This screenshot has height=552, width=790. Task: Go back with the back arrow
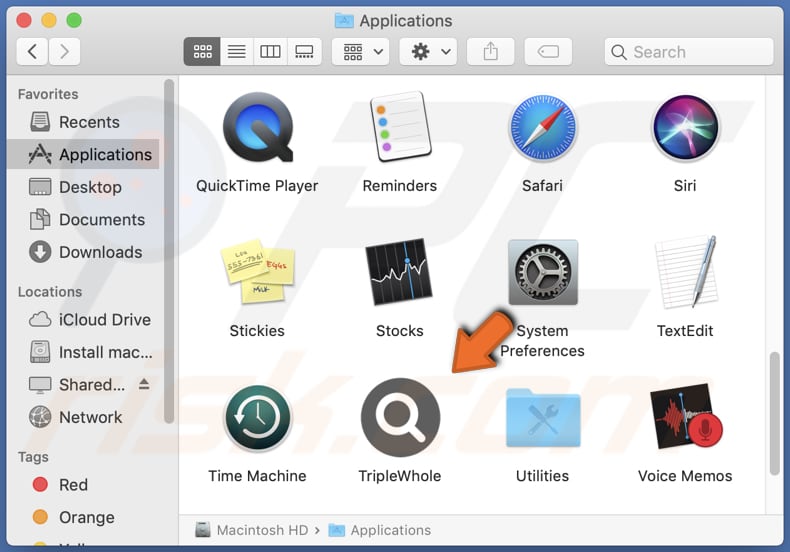[x=32, y=51]
